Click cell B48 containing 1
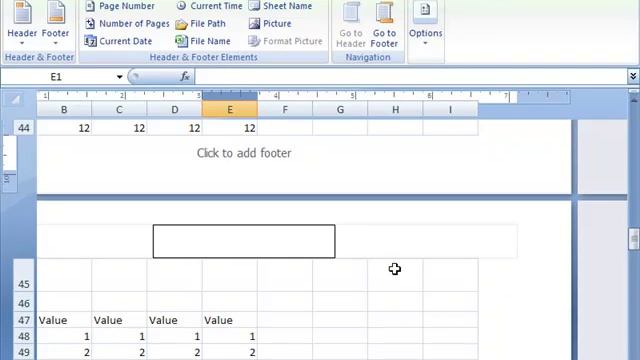The height and width of the screenshot is (360, 640). coord(64,336)
